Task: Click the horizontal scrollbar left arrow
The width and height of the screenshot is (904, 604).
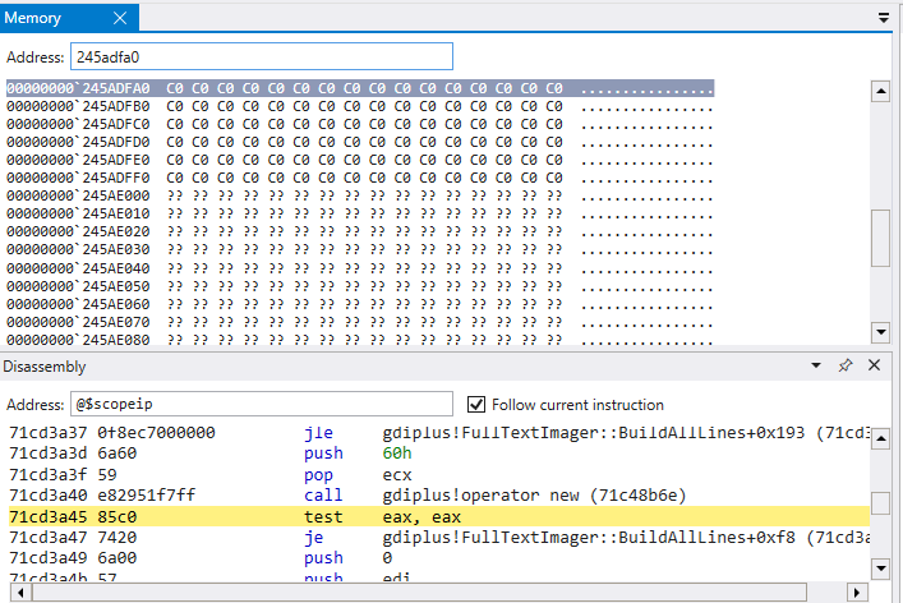Action: click(x=16, y=592)
